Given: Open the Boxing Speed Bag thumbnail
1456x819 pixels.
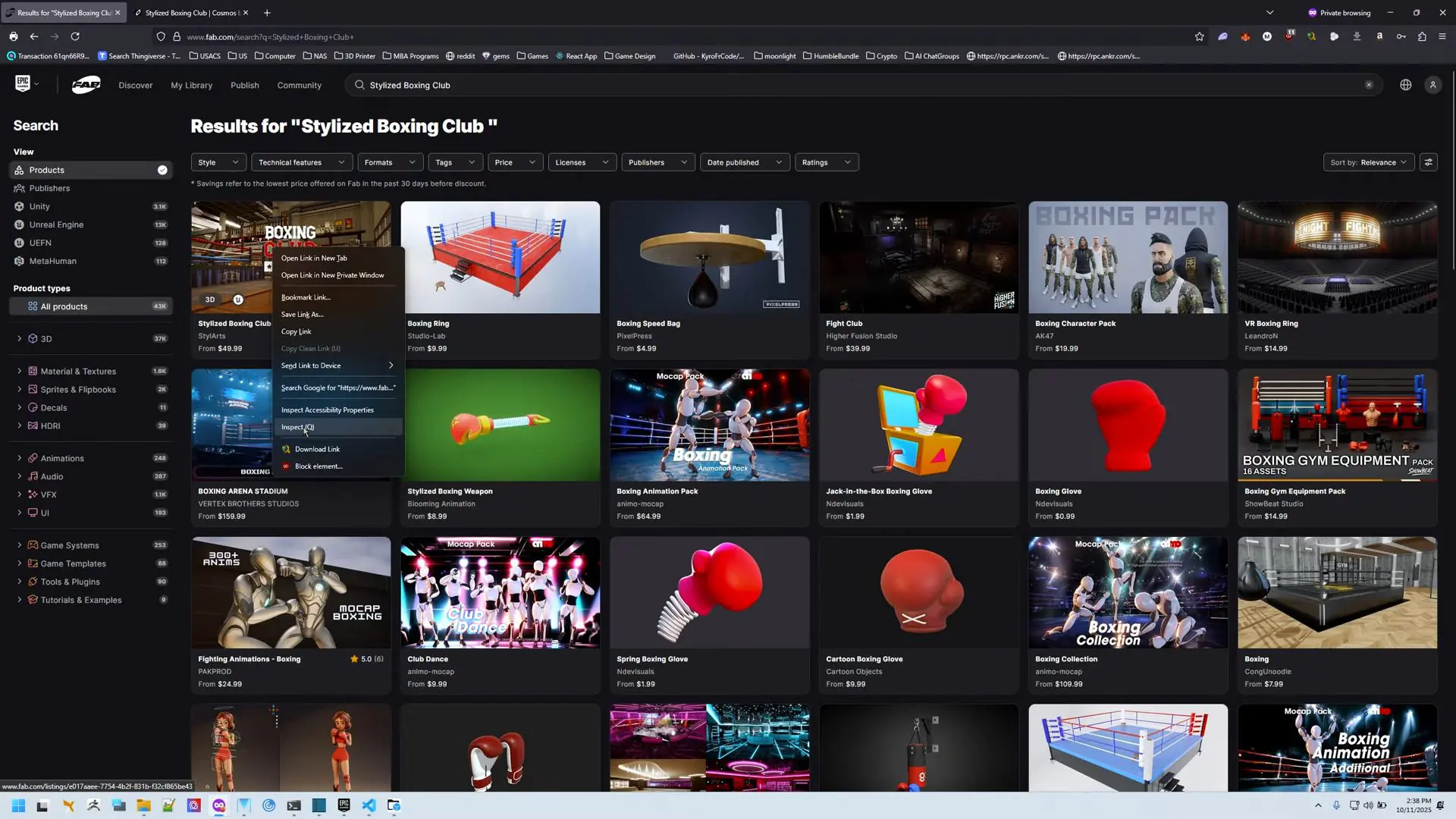Looking at the screenshot, I should (709, 257).
